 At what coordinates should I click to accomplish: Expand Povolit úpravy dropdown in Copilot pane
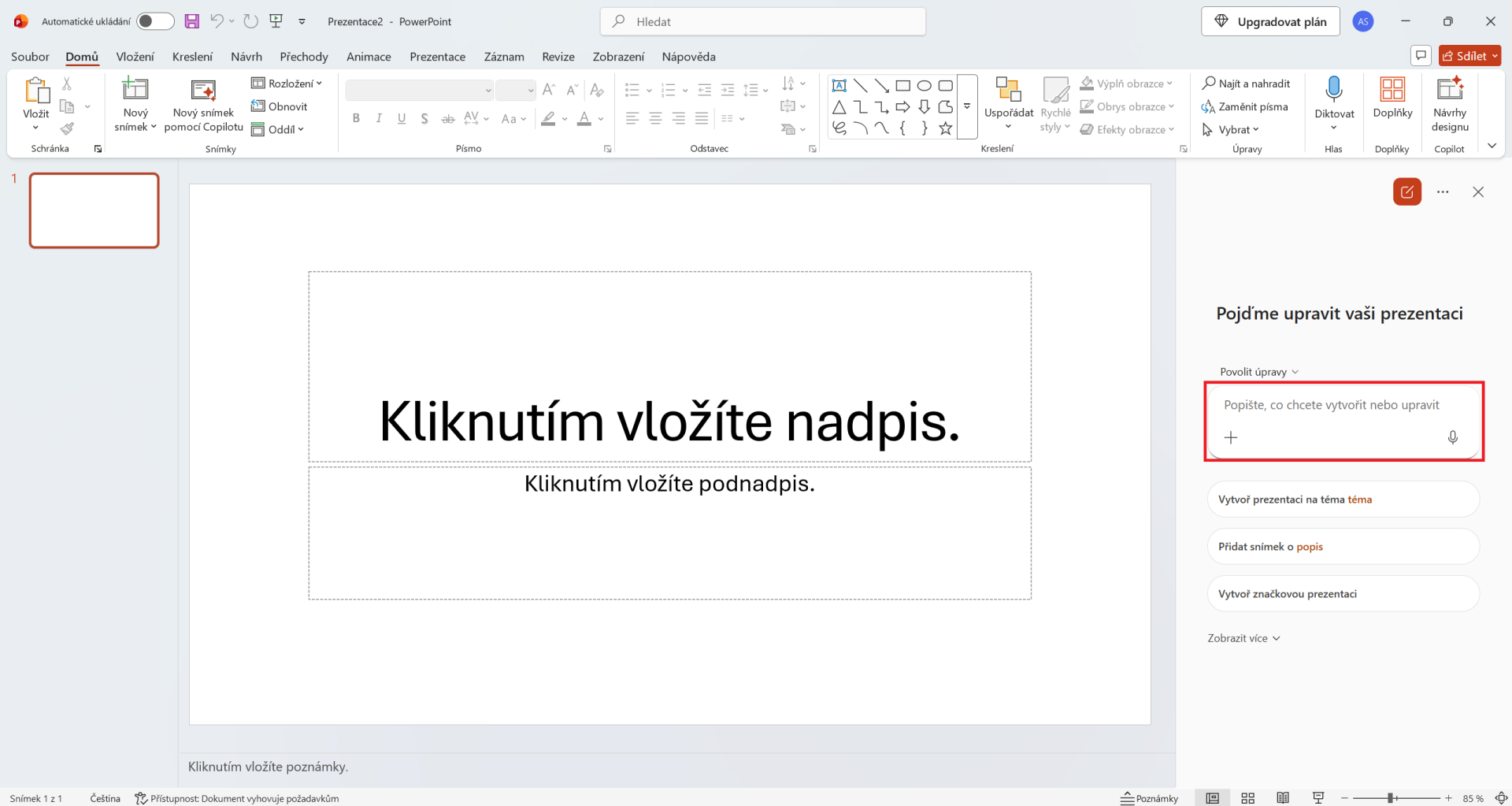coord(1259,372)
